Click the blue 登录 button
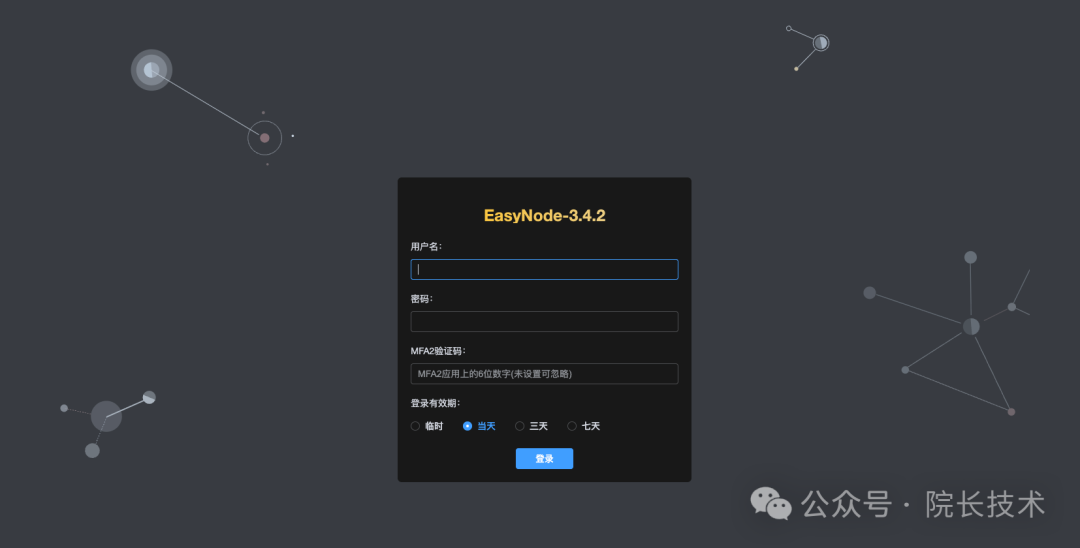 (x=544, y=459)
